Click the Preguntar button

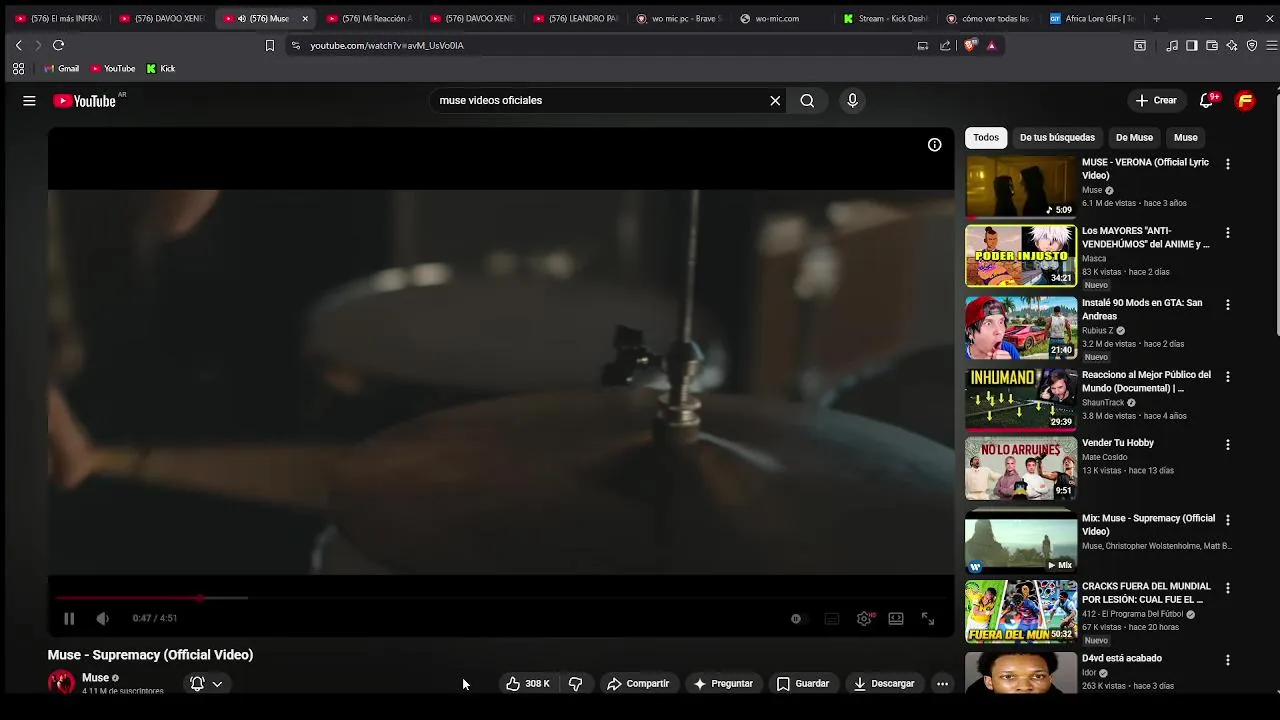[x=723, y=684]
